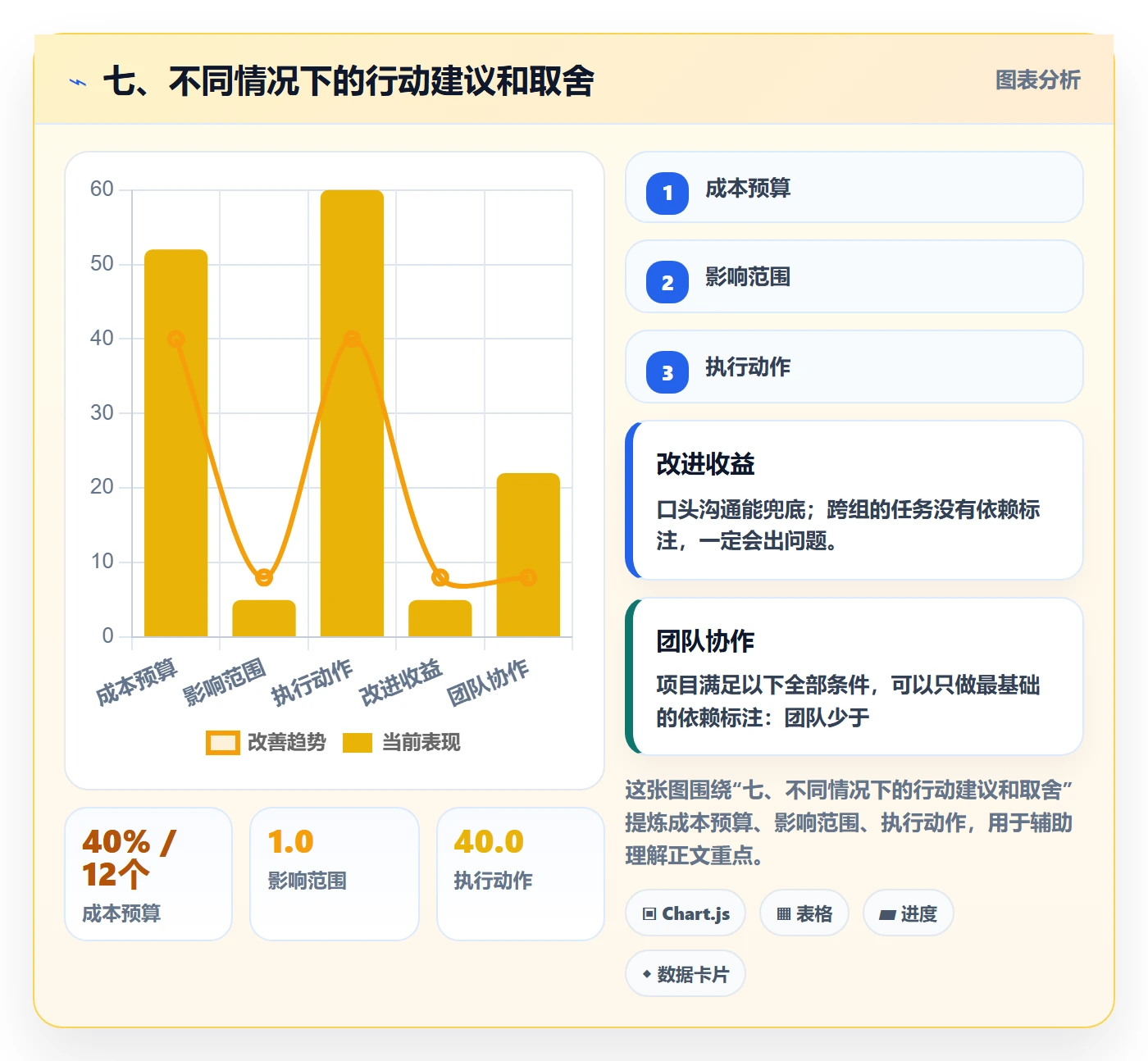This screenshot has height=1061, width=1148.
Task: Click the 改进收益 bar in the chart
Action: 440,618
